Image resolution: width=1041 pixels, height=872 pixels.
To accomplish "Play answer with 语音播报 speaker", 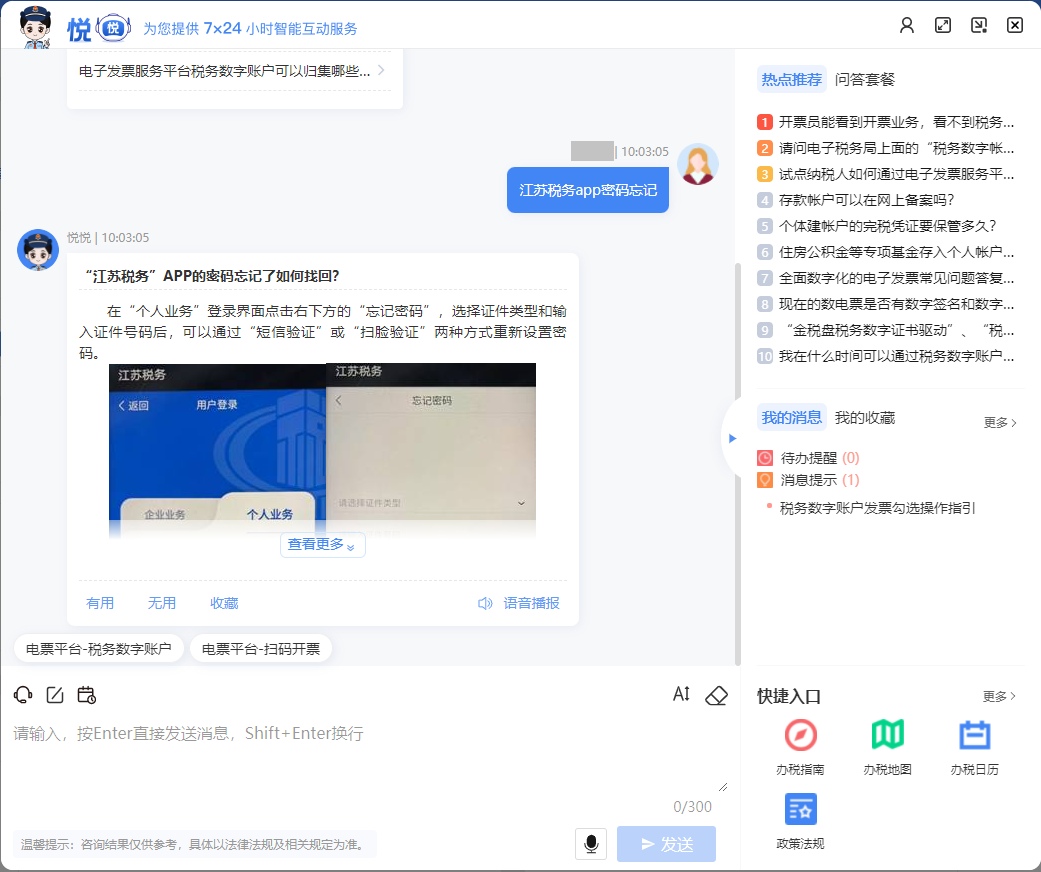I will coord(519,603).
